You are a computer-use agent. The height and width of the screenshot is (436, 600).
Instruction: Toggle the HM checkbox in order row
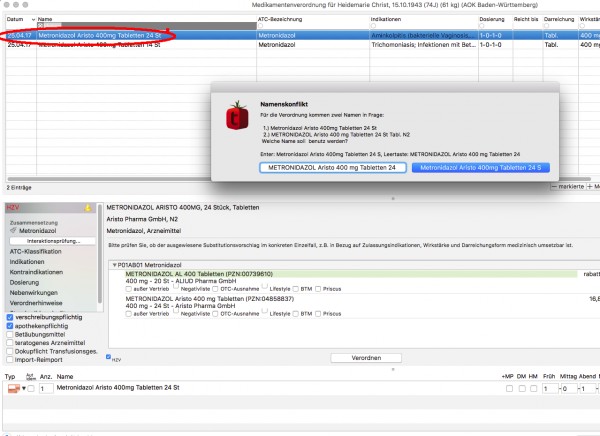pos(533,389)
